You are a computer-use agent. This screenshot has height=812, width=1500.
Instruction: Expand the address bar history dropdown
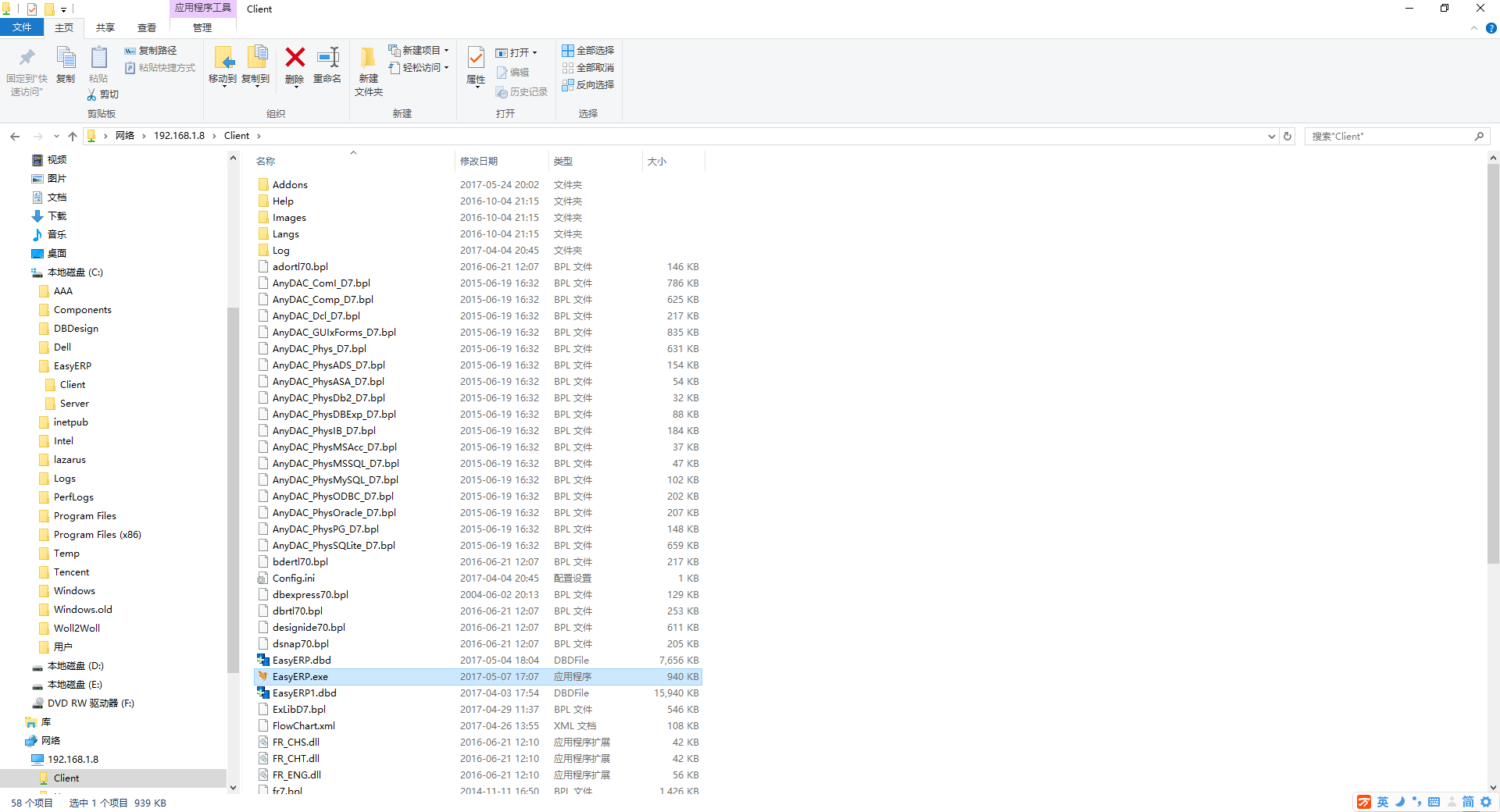1271,136
